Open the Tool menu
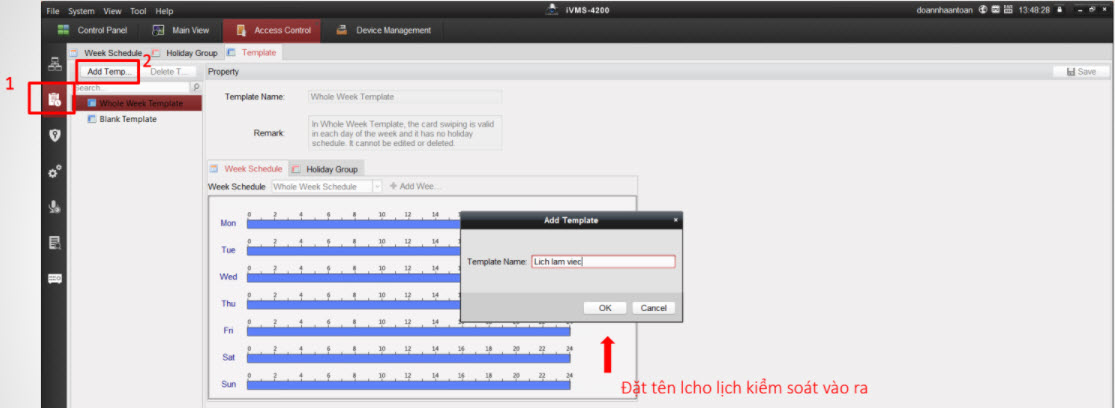 click(x=138, y=10)
